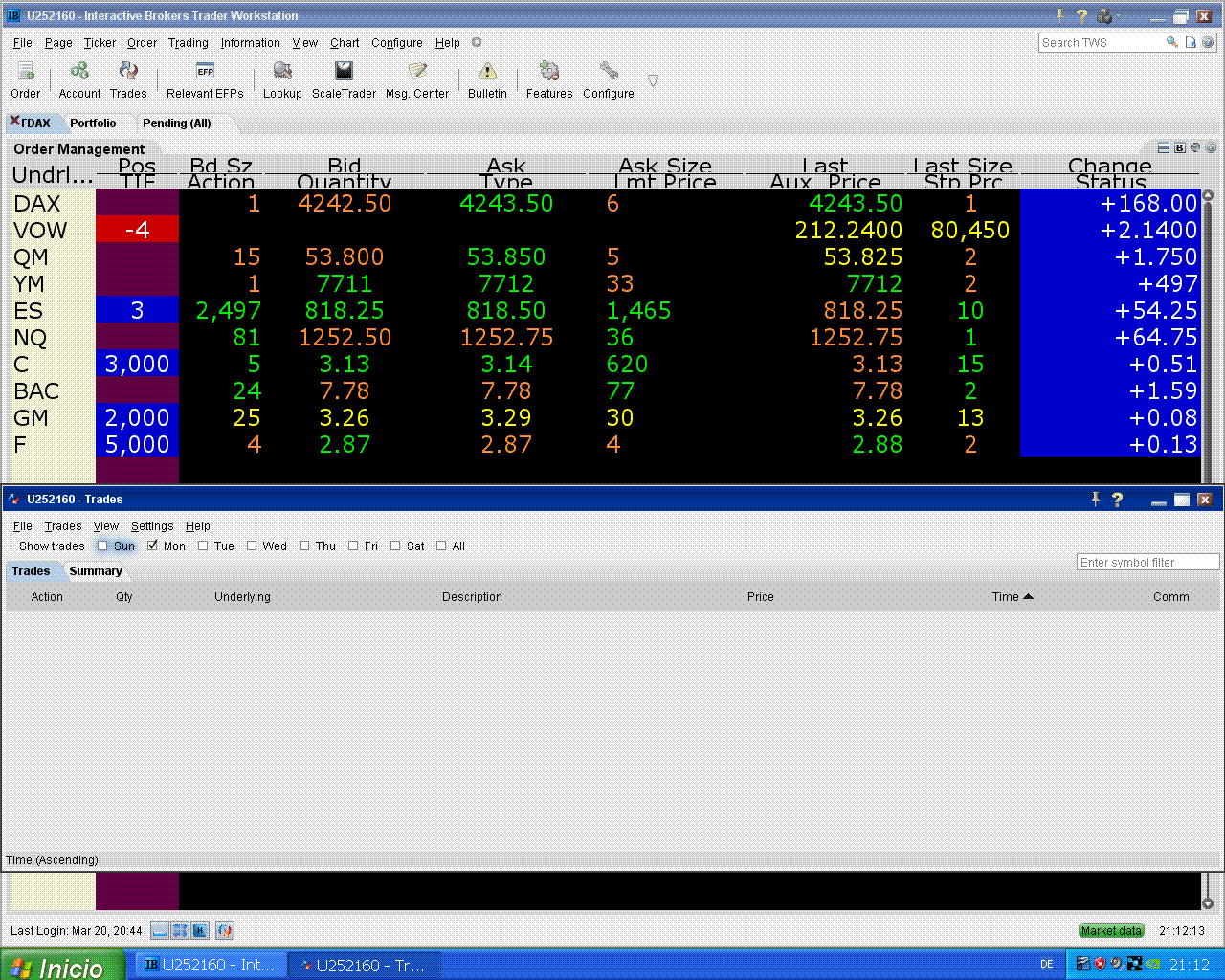Open Relevant EFPs toolbar icon
The image size is (1225, 980).
(x=205, y=79)
